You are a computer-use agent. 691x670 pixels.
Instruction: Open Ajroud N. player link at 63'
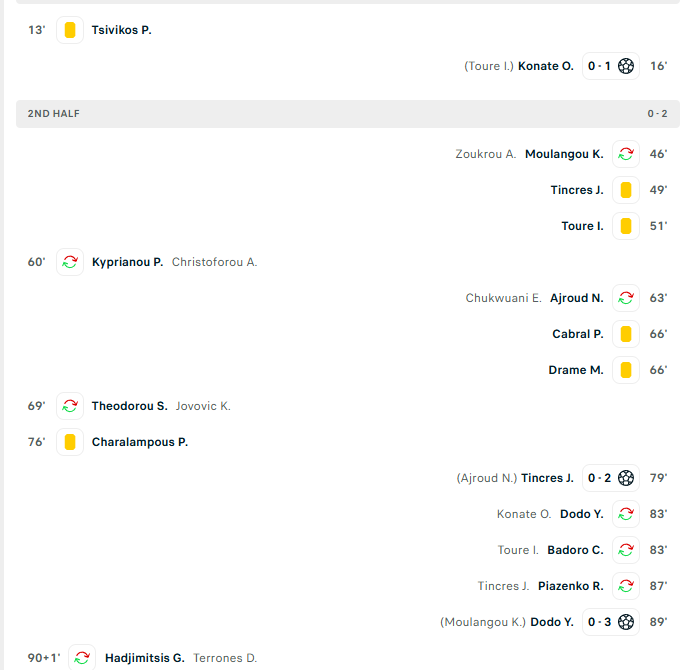577,298
